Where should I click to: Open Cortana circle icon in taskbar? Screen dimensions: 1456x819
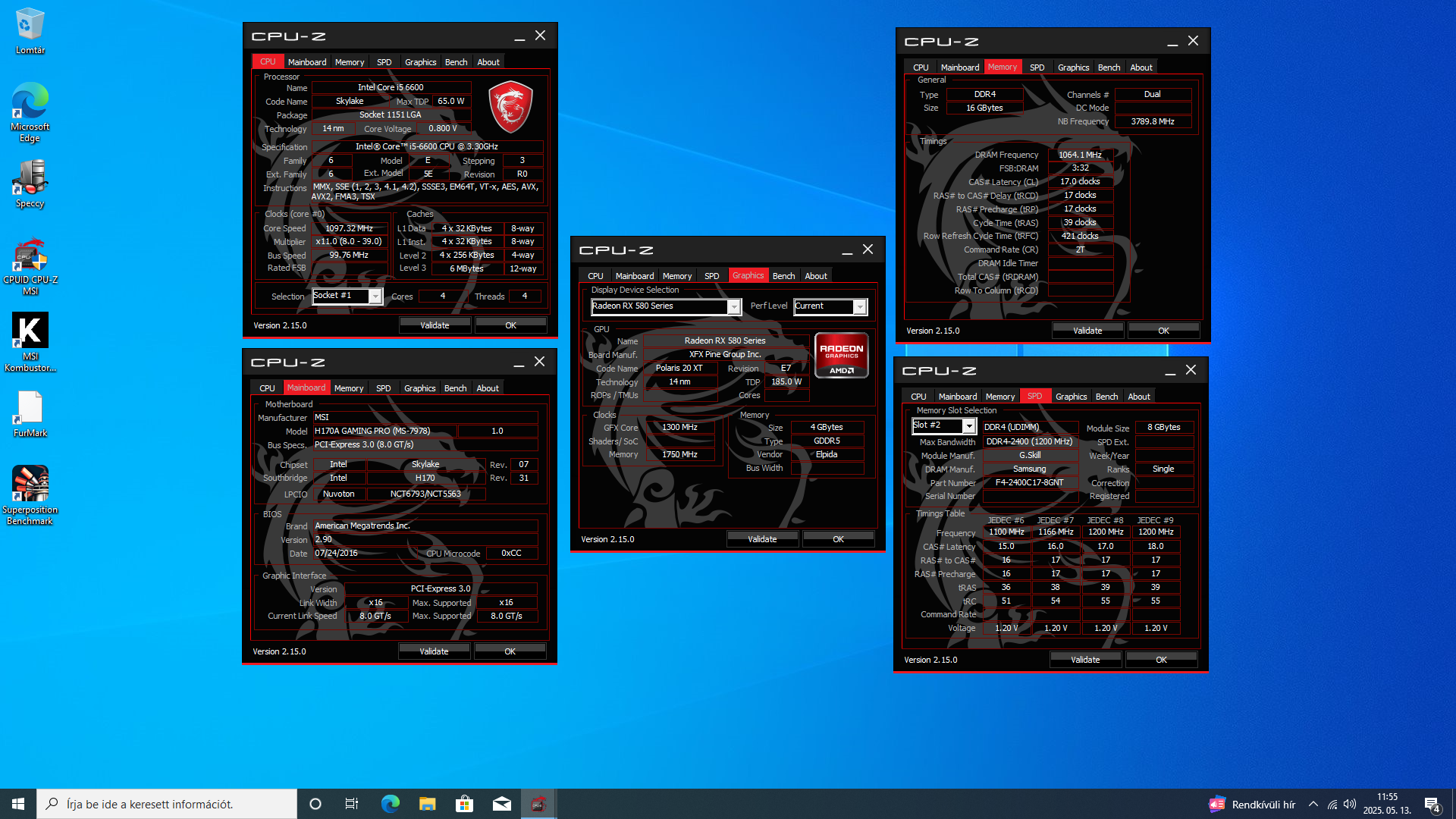click(315, 804)
